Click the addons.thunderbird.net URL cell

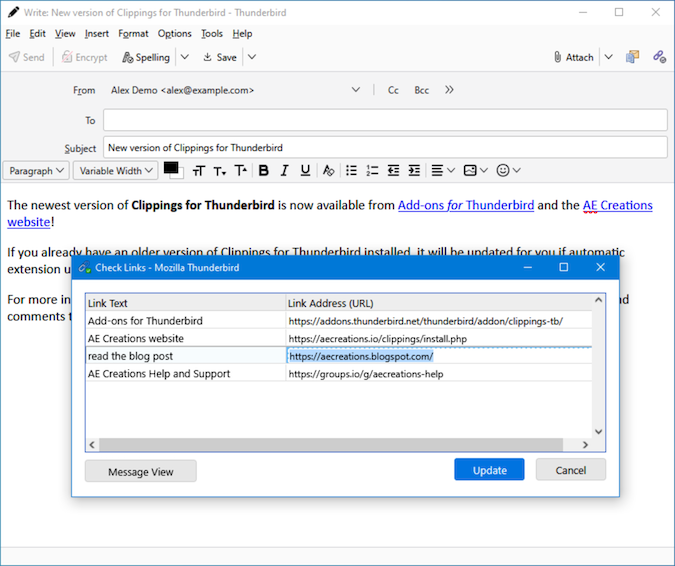pyautogui.click(x=439, y=321)
